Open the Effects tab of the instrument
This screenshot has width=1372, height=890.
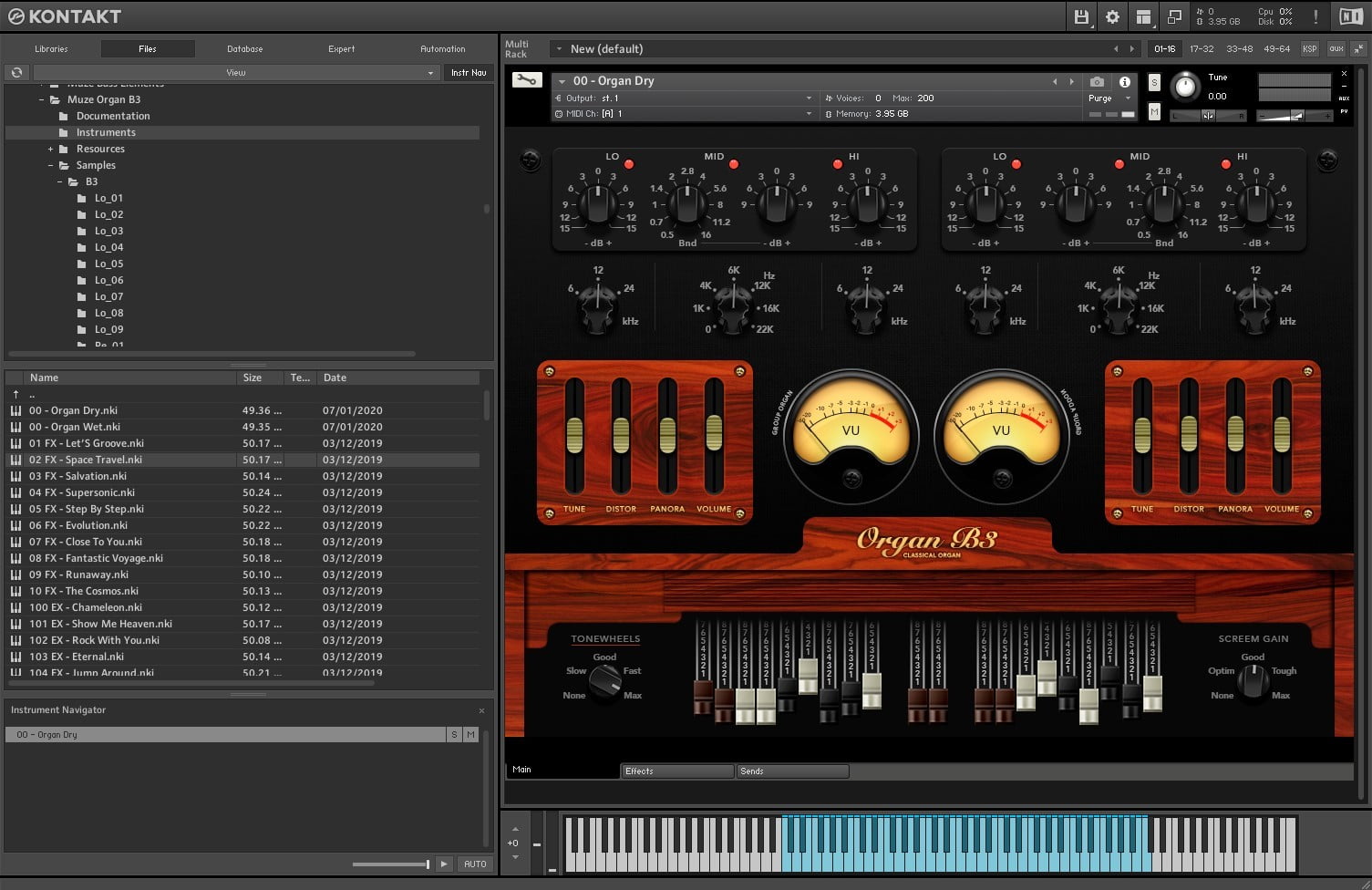677,771
